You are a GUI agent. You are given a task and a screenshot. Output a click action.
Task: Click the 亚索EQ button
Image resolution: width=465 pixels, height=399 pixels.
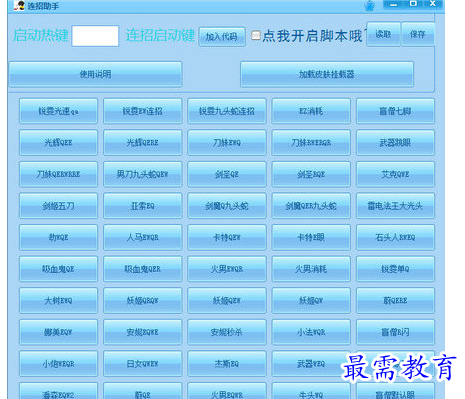(x=143, y=206)
